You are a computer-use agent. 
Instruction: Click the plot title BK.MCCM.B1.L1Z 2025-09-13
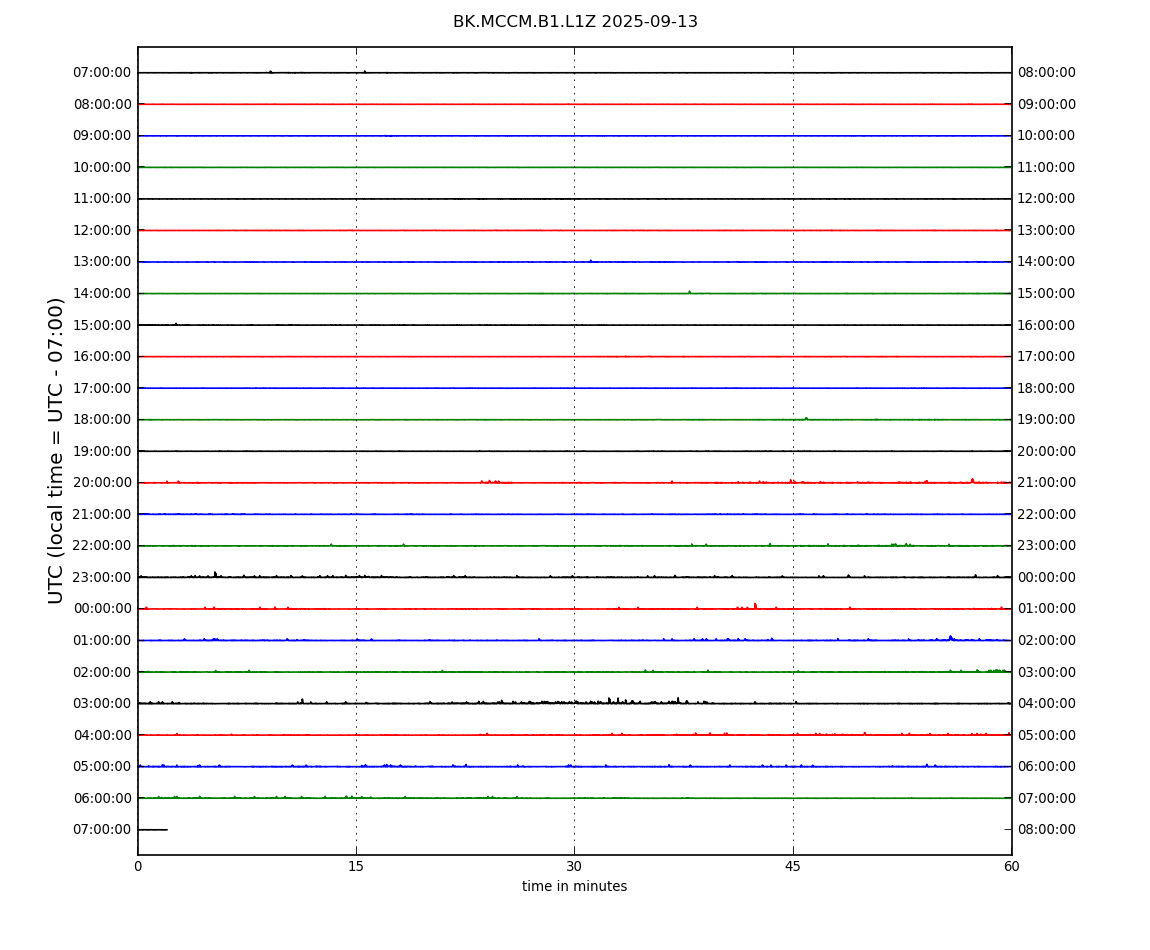[575, 22]
